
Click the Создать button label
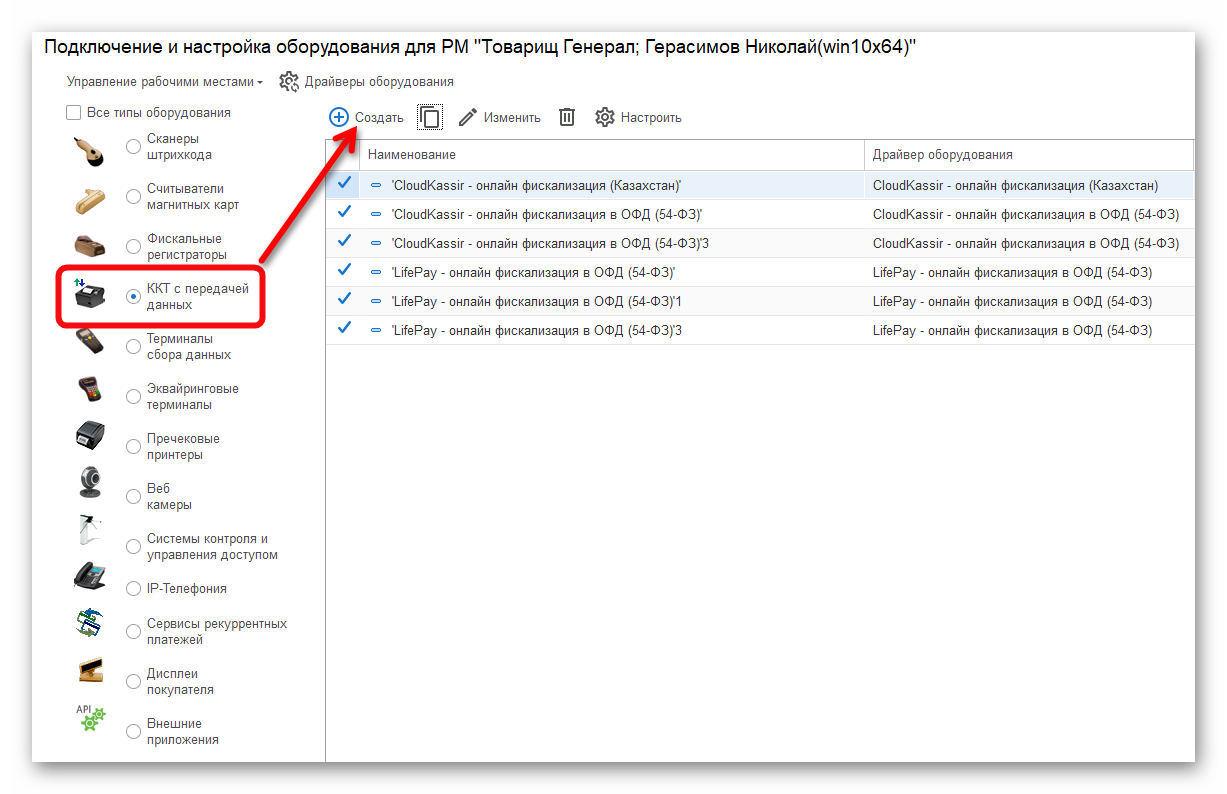point(379,118)
